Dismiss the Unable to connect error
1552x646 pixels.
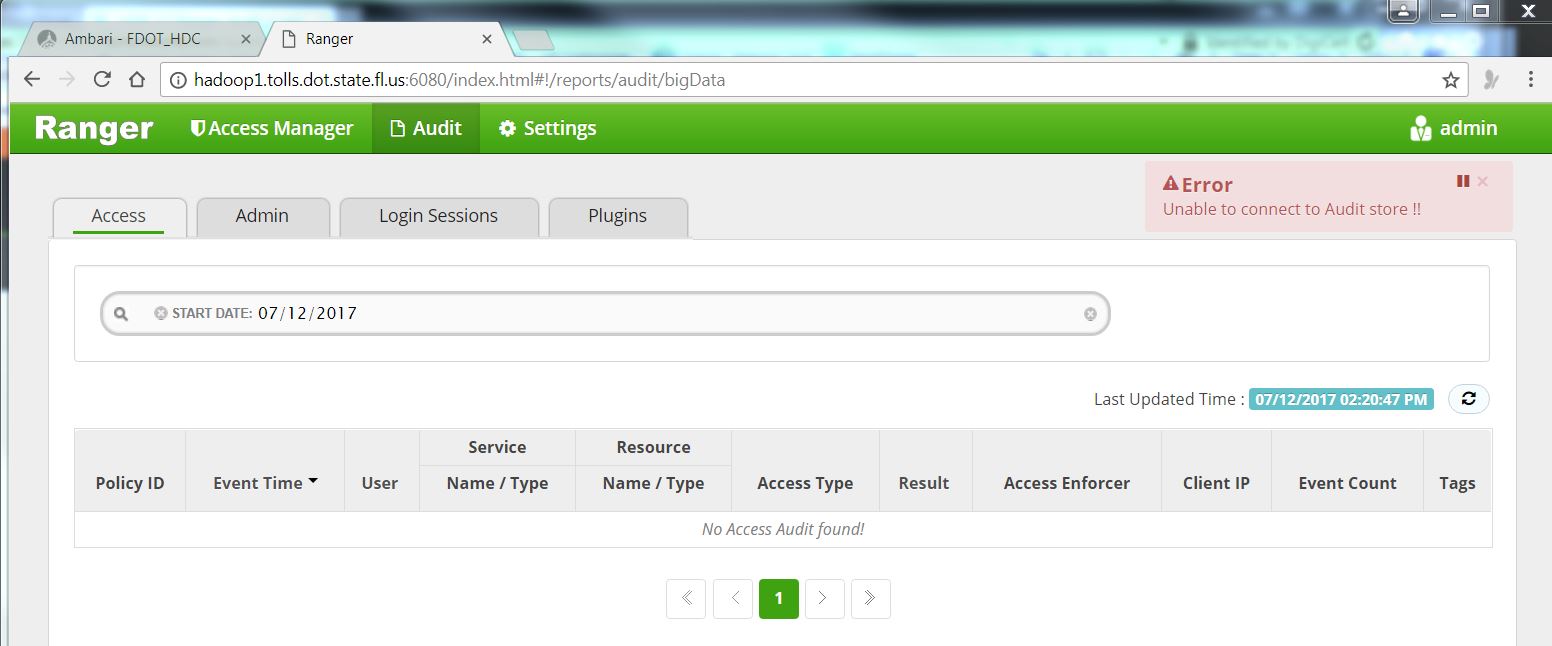pyautogui.click(x=1482, y=182)
